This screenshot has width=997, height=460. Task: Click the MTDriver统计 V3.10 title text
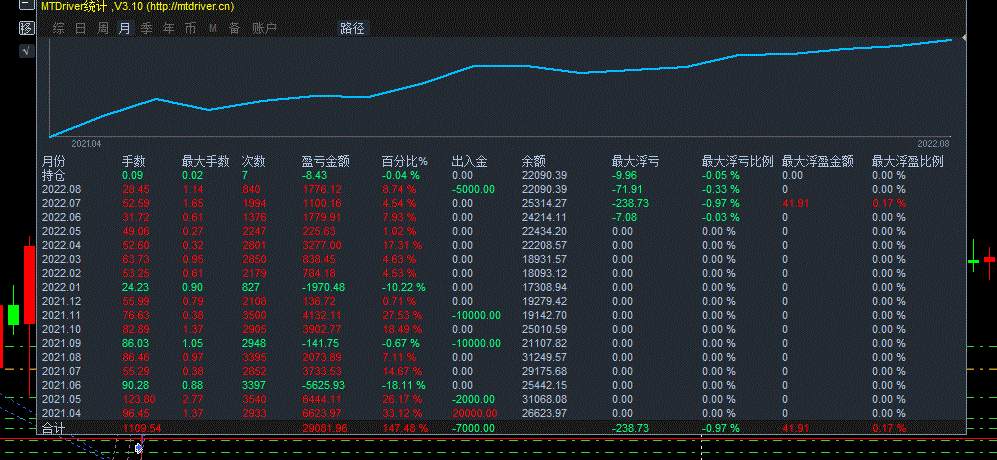(x=137, y=6)
